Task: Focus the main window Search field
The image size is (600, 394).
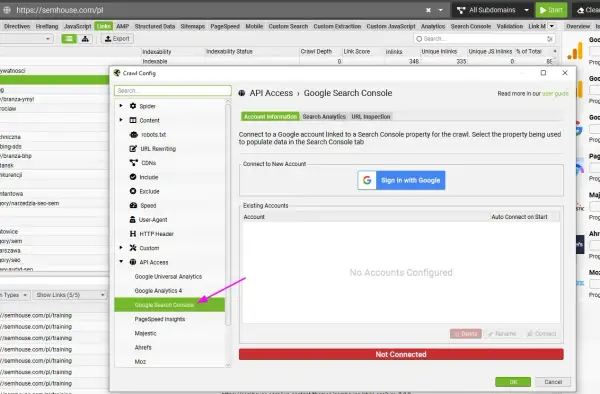Action: coord(484,39)
